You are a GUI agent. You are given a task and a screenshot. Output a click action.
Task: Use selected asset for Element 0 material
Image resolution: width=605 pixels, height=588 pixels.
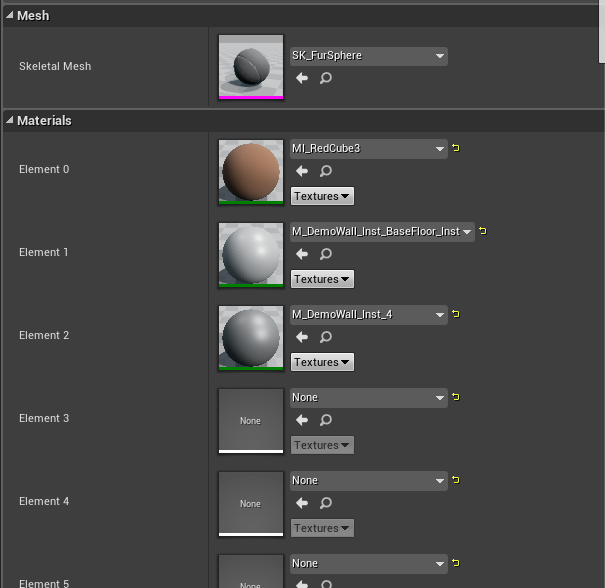coord(302,171)
